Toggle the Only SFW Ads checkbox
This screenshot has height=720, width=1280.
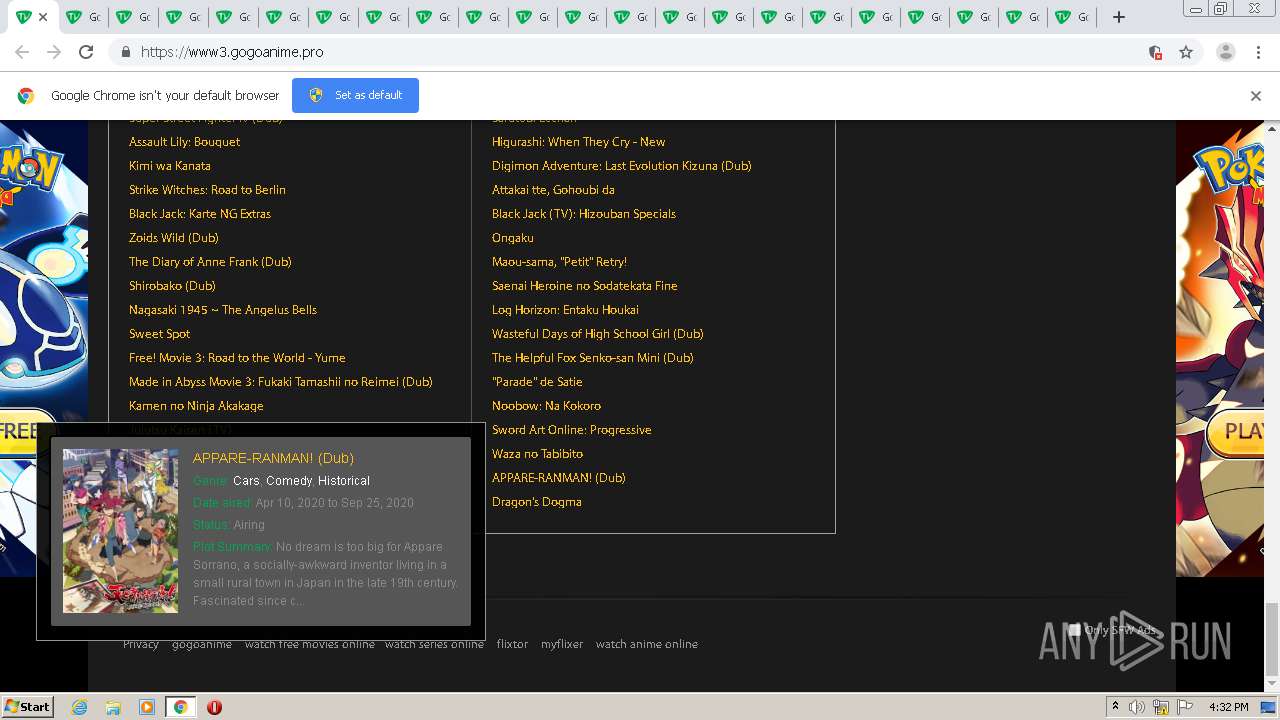[1075, 630]
